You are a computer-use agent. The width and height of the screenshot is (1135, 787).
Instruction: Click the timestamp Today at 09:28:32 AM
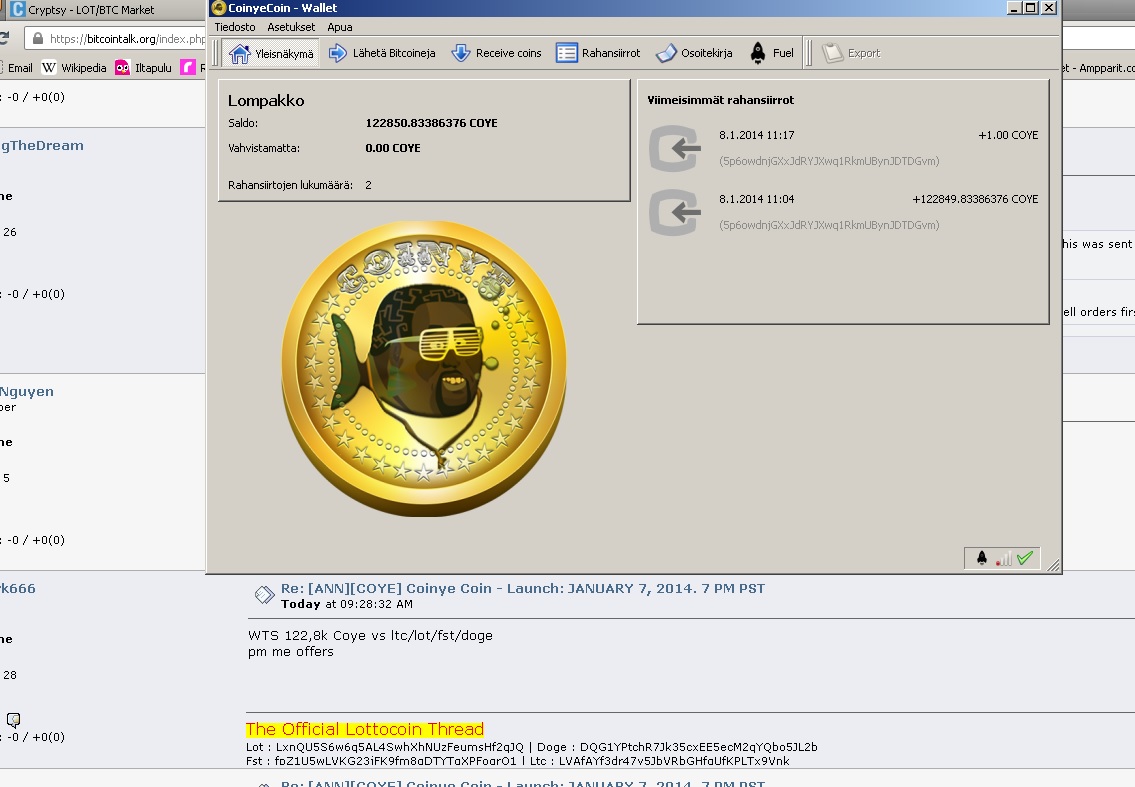(347, 604)
